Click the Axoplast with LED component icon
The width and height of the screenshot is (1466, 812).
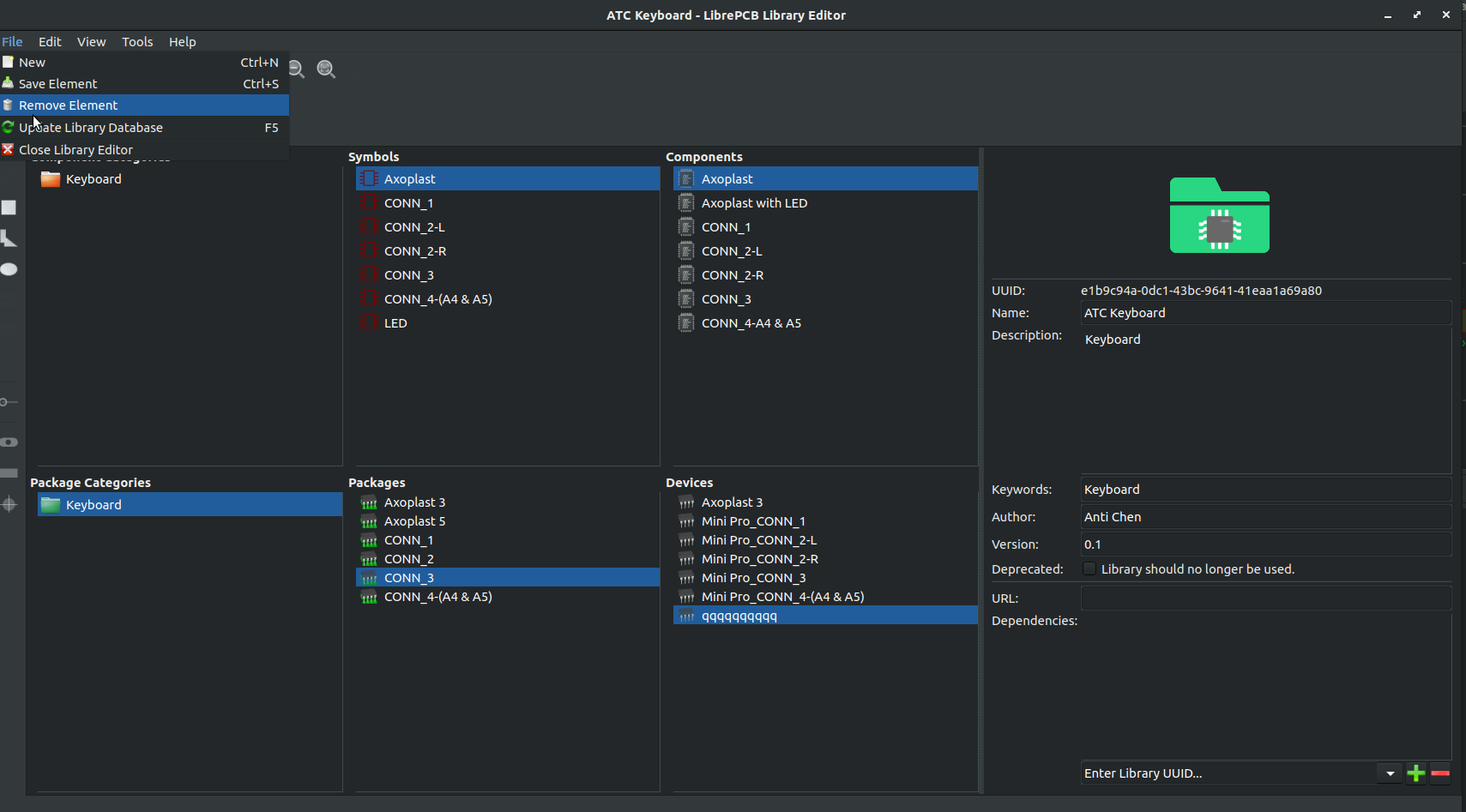click(x=686, y=202)
